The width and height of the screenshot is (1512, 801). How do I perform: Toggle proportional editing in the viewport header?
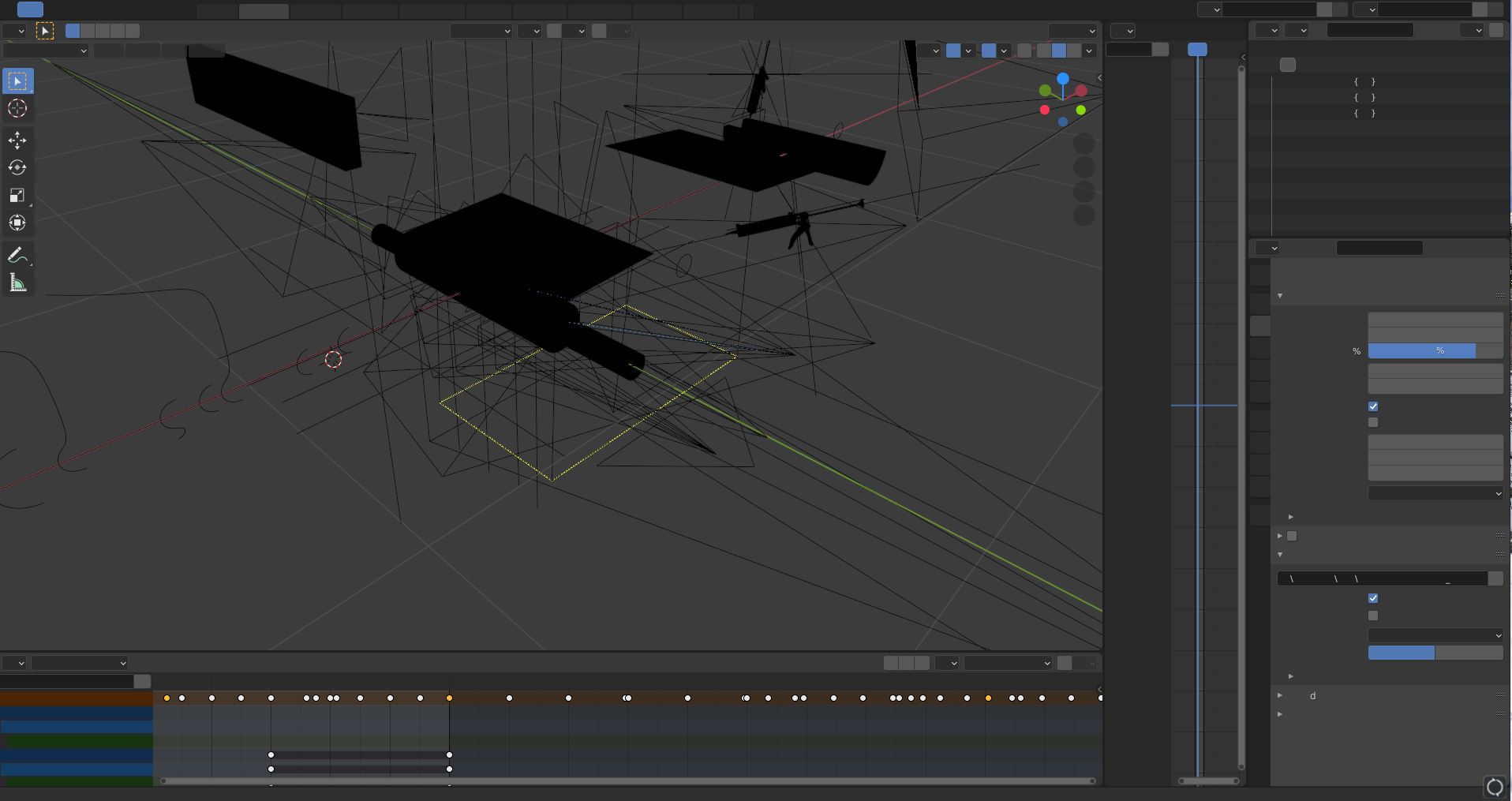[x=600, y=31]
